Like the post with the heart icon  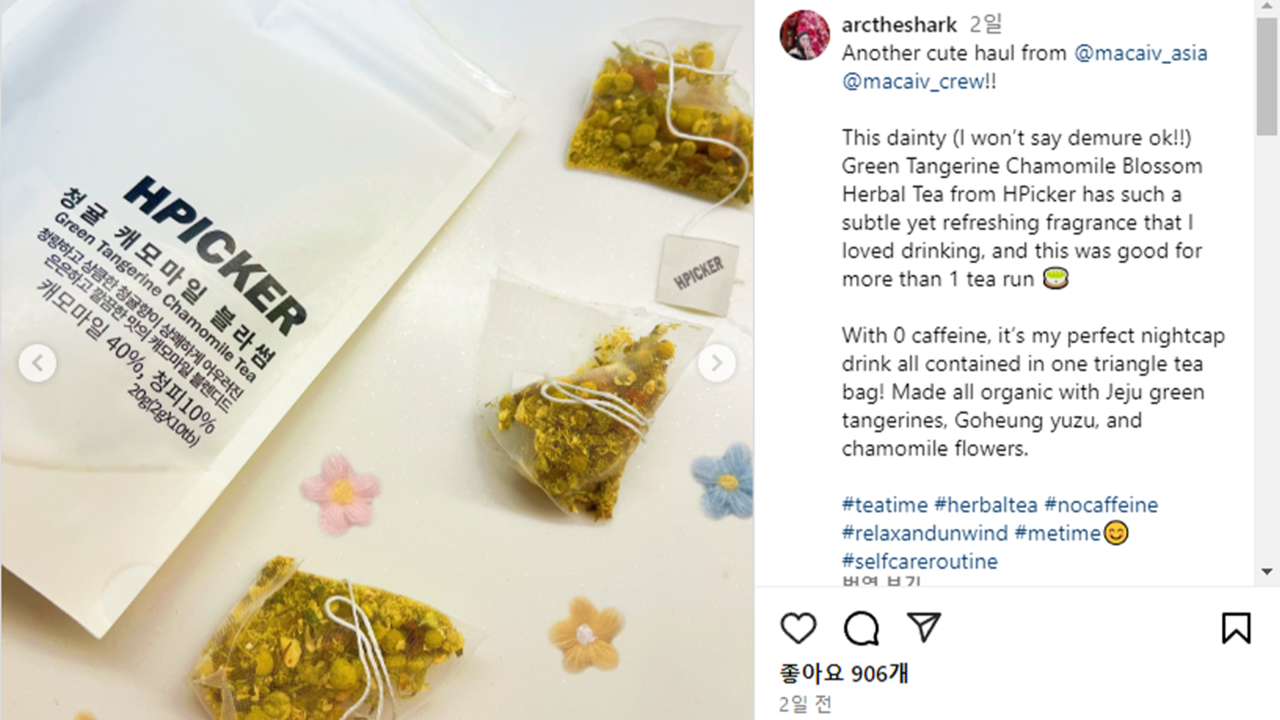pyautogui.click(x=798, y=628)
